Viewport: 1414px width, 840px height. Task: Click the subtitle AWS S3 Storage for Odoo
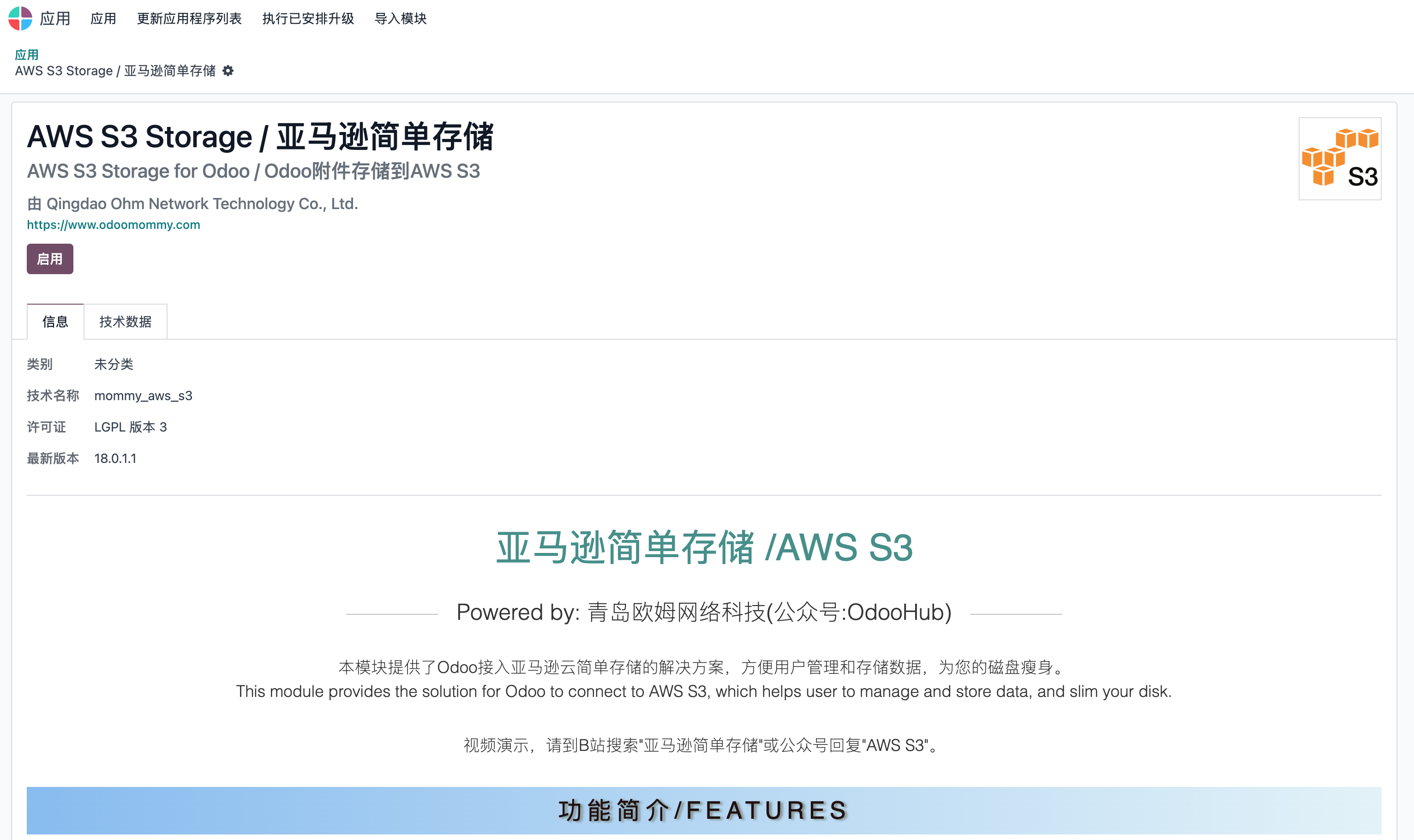[253, 171]
